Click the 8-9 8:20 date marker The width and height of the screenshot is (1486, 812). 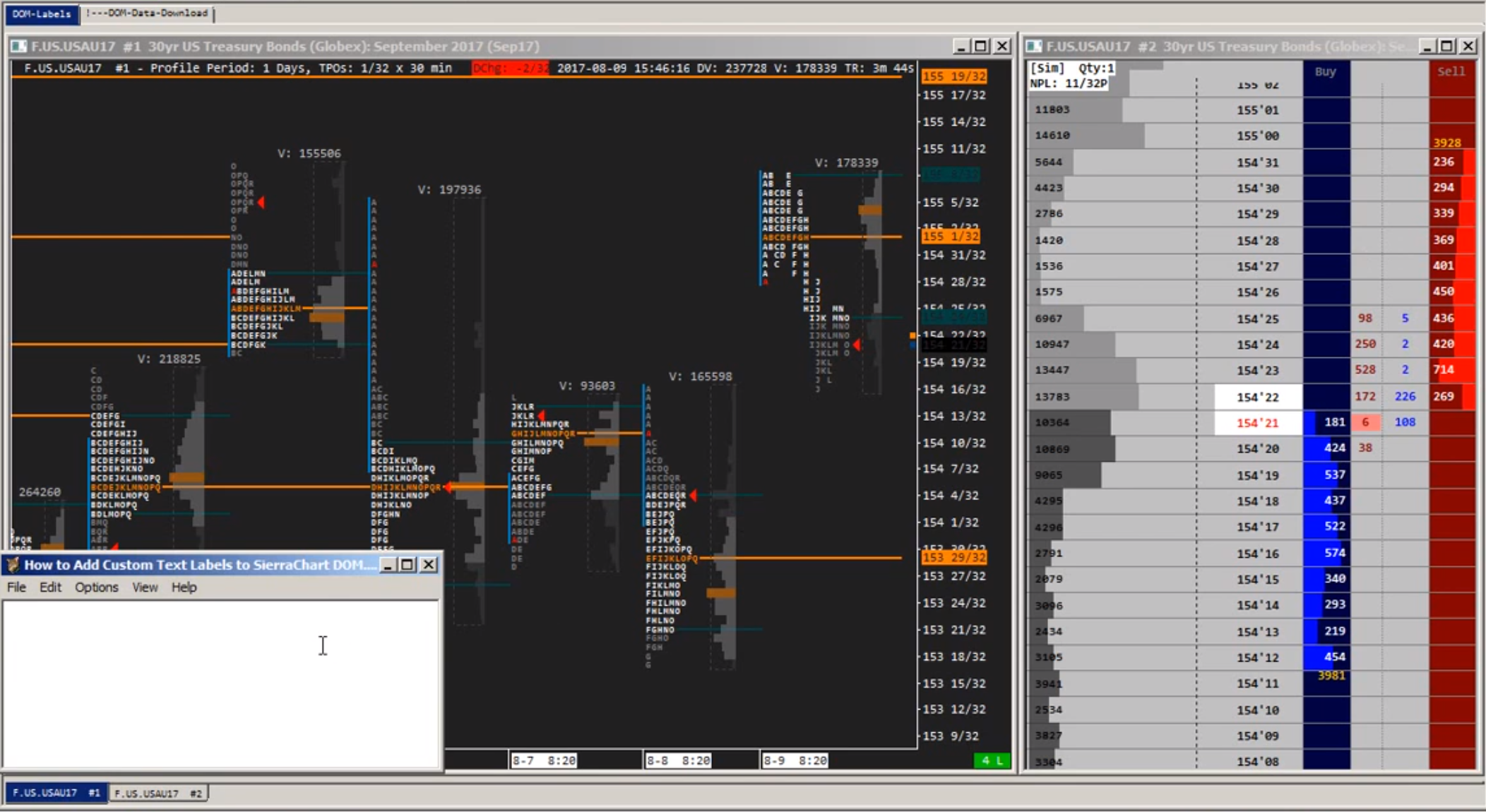pyautogui.click(x=795, y=760)
